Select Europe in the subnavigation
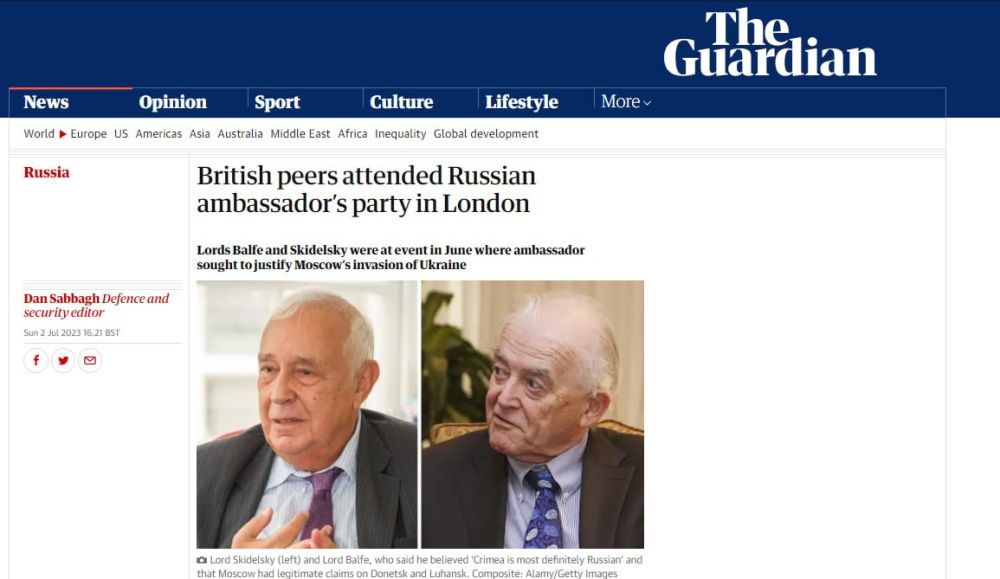Viewport: 1000px width, 579px height. click(x=88, y=134)
